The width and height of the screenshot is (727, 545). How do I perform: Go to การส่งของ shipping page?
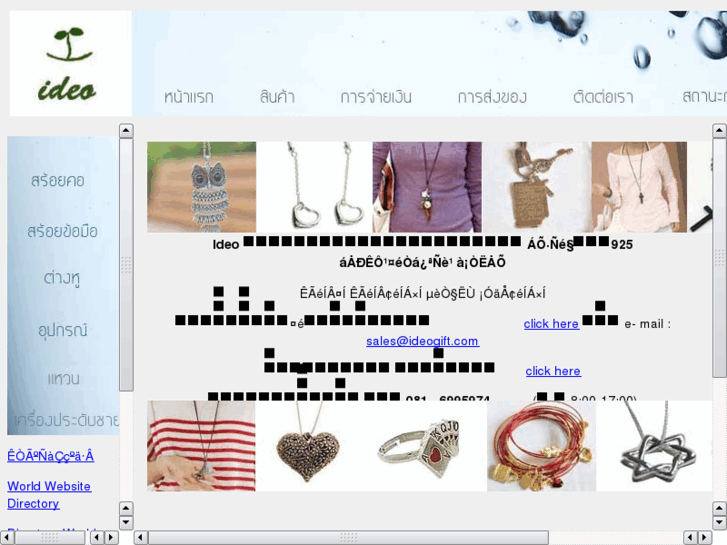(x=492, y=97)
